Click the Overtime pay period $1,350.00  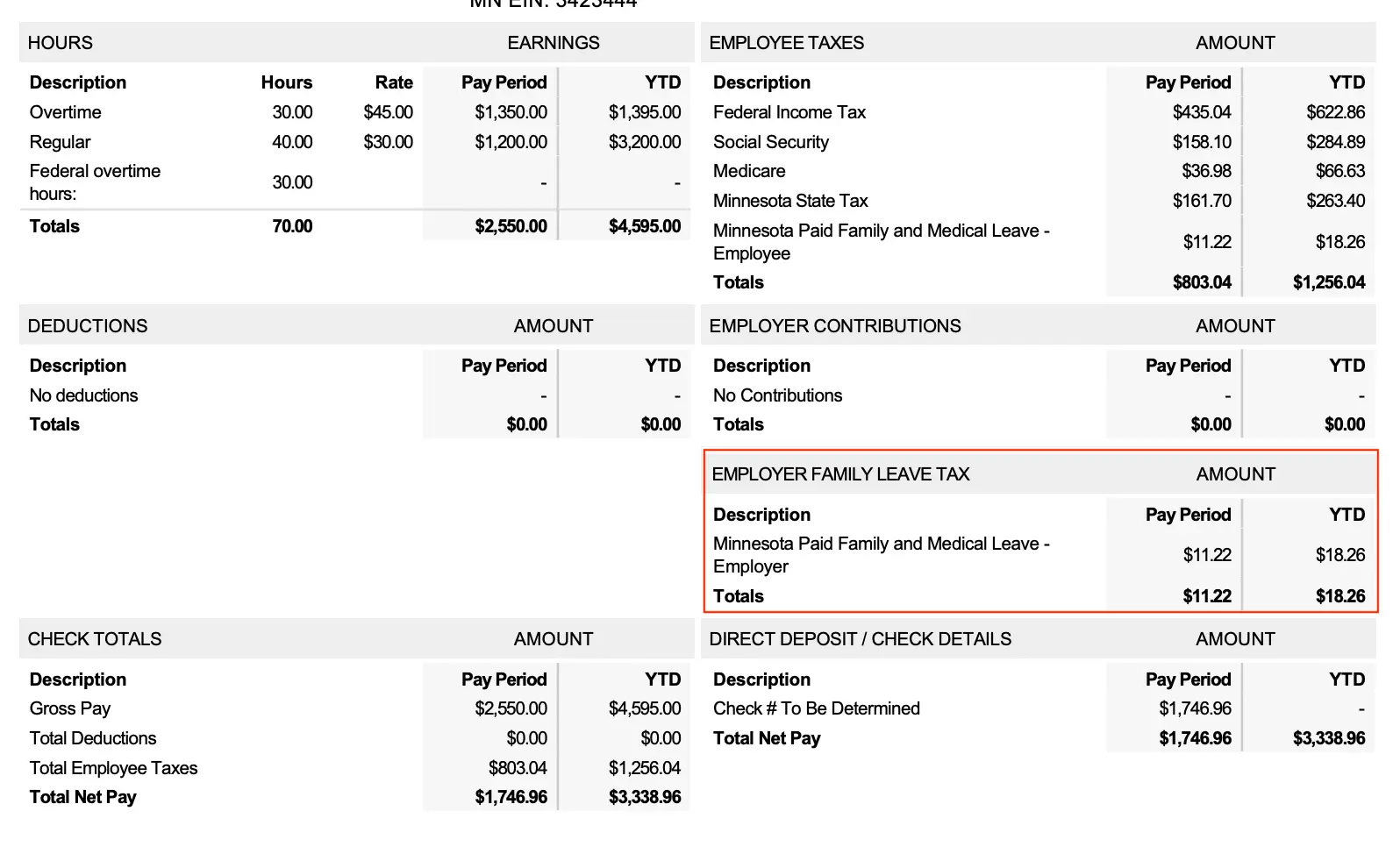tap(511, 112)
